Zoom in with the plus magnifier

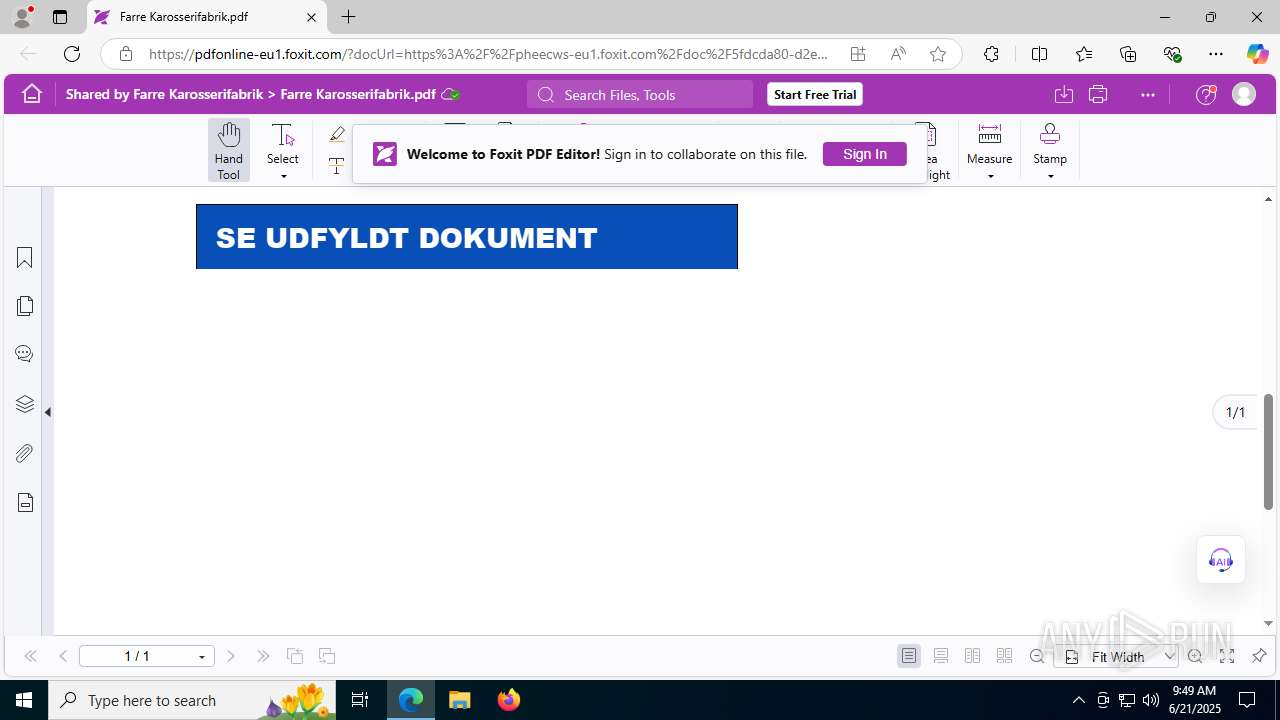[x=1195, y=656]
